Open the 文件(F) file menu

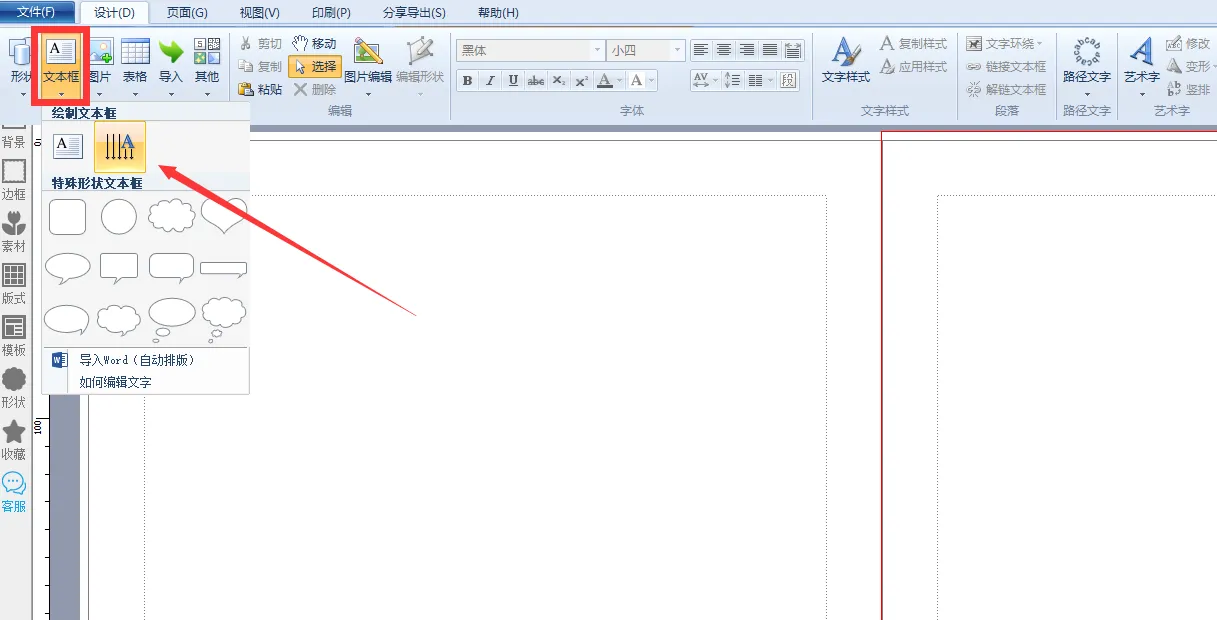pyautogui.click(x=38, y=12)
